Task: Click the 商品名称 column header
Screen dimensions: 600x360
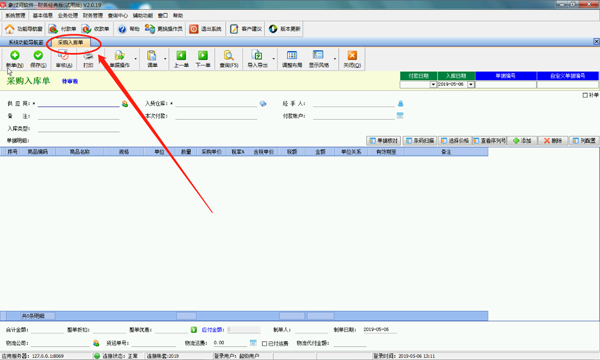Action: (80, 152)
